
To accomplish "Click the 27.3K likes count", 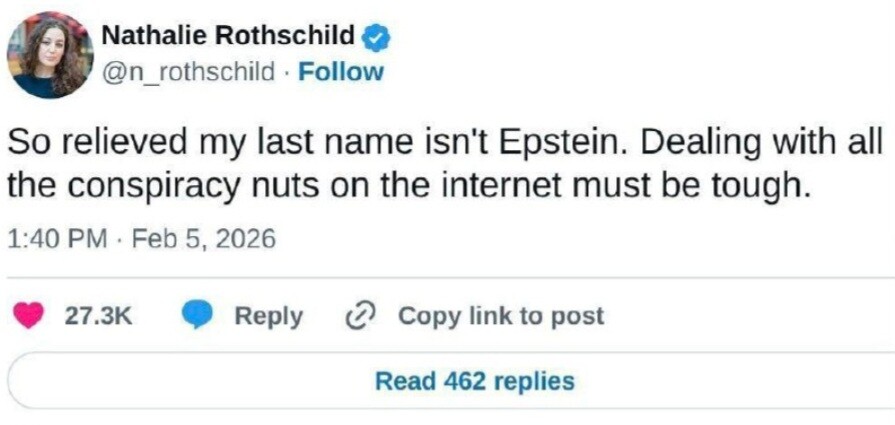I will pos(99,316).
